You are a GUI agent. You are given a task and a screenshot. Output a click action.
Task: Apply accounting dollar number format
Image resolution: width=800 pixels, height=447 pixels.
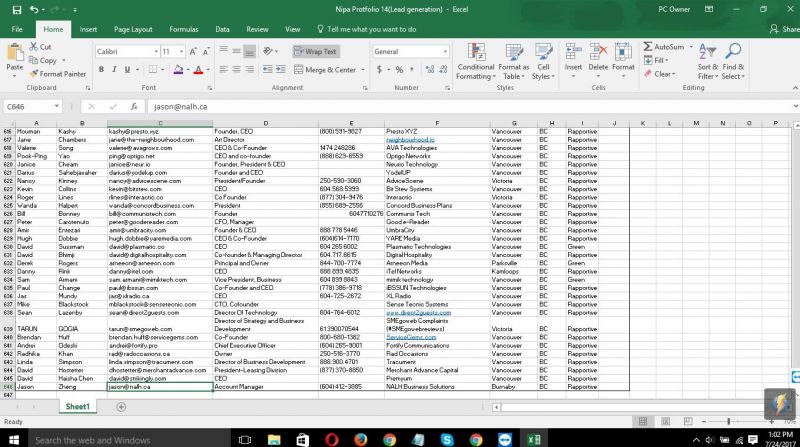pos(379,69)
